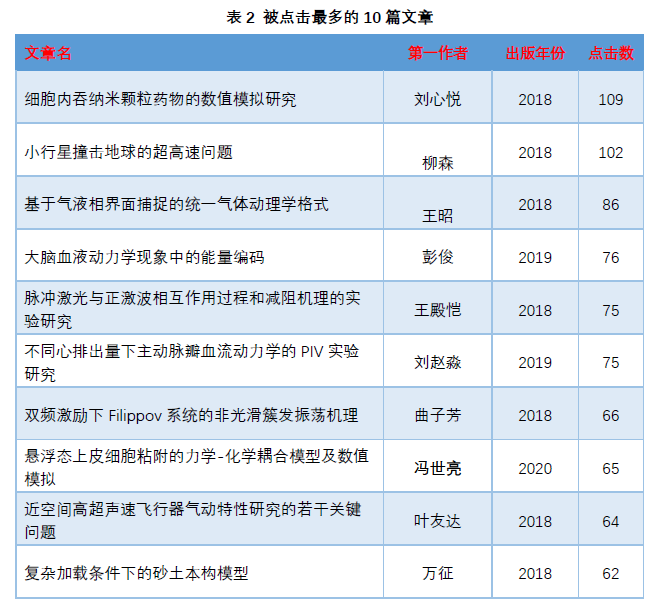Click author name 叶友达

(x=437, y=521)
